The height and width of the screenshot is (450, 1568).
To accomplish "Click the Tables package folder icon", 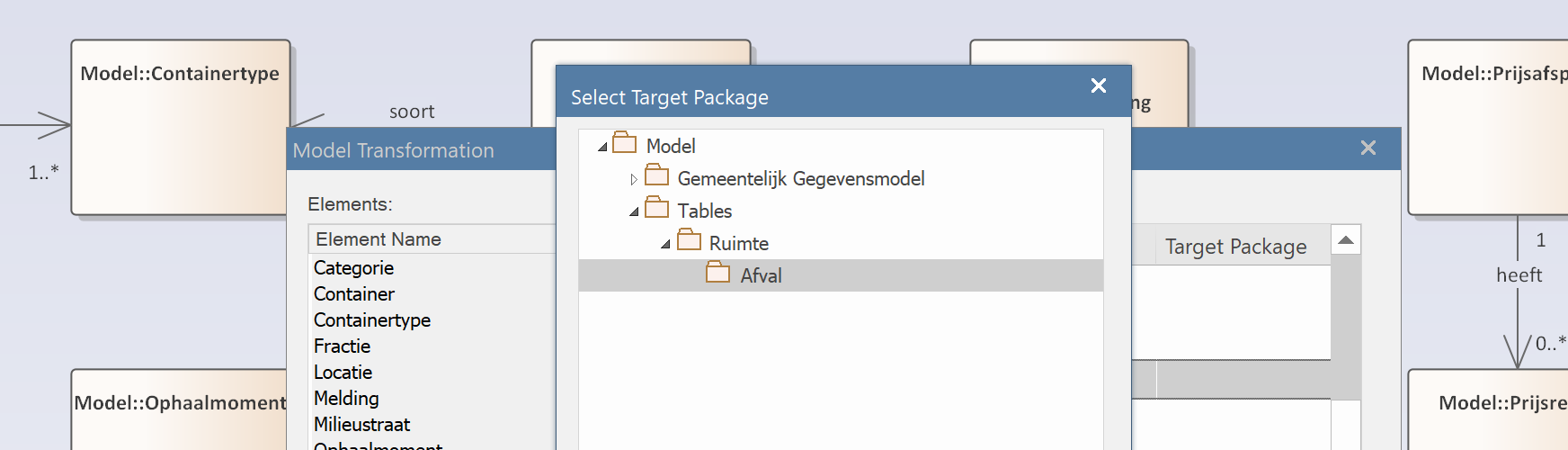I will coord(656,209).
